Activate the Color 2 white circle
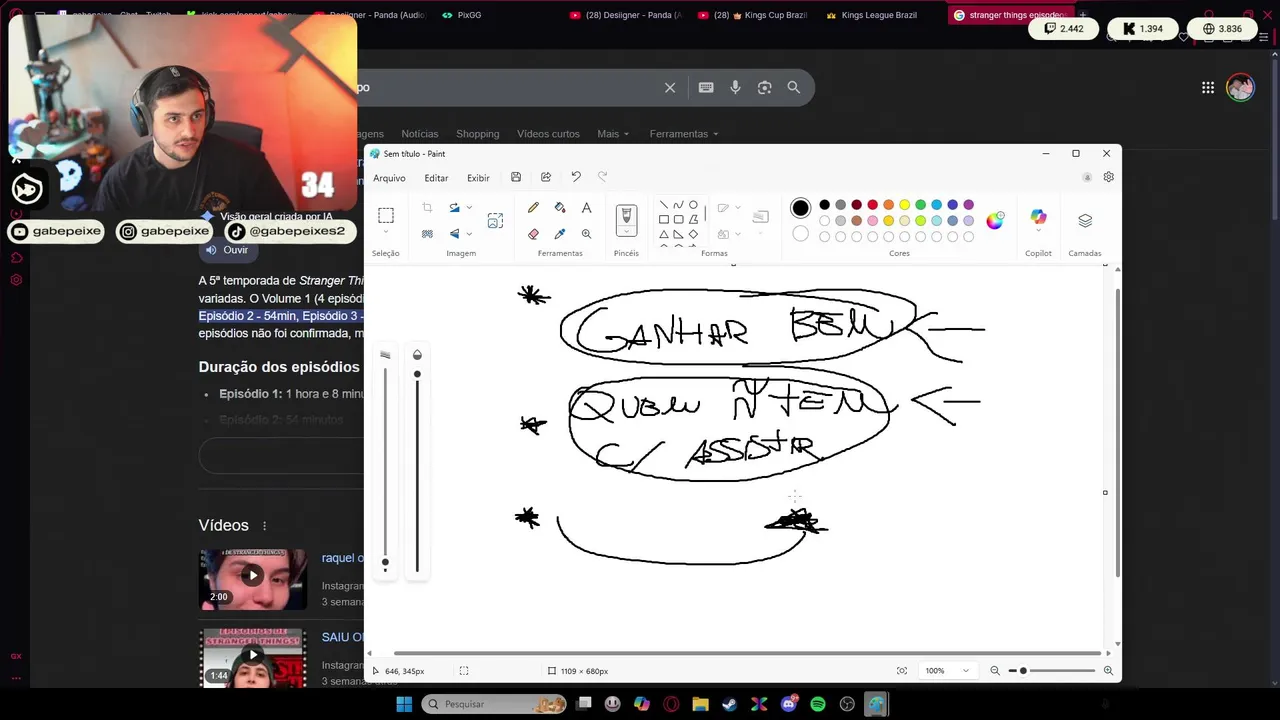The image size is (1280, 720). pos(800,234)
